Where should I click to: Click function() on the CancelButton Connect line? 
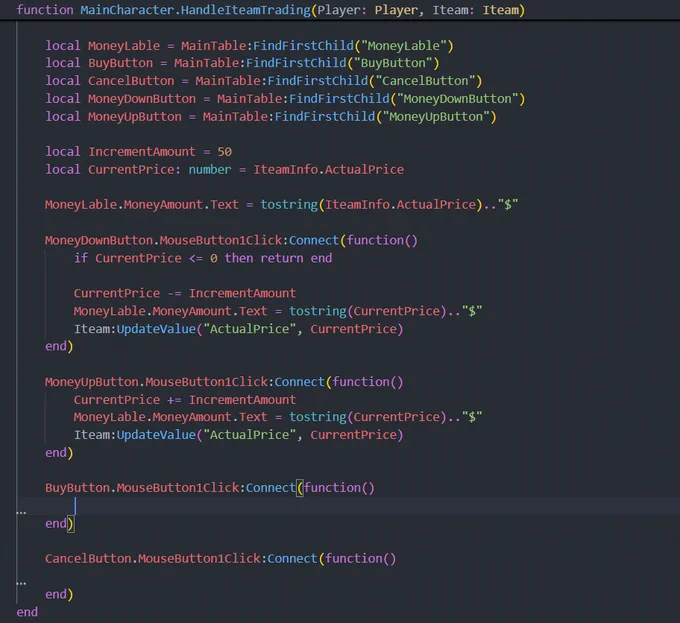click(x=361, y=558)
